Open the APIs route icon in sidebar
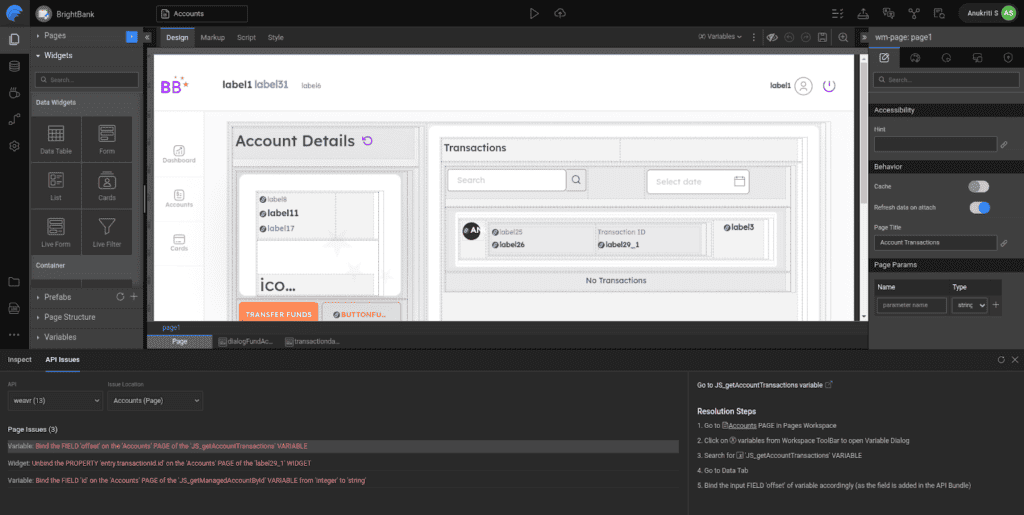This screenshot has width=1024, height=515. coord(14,119)
